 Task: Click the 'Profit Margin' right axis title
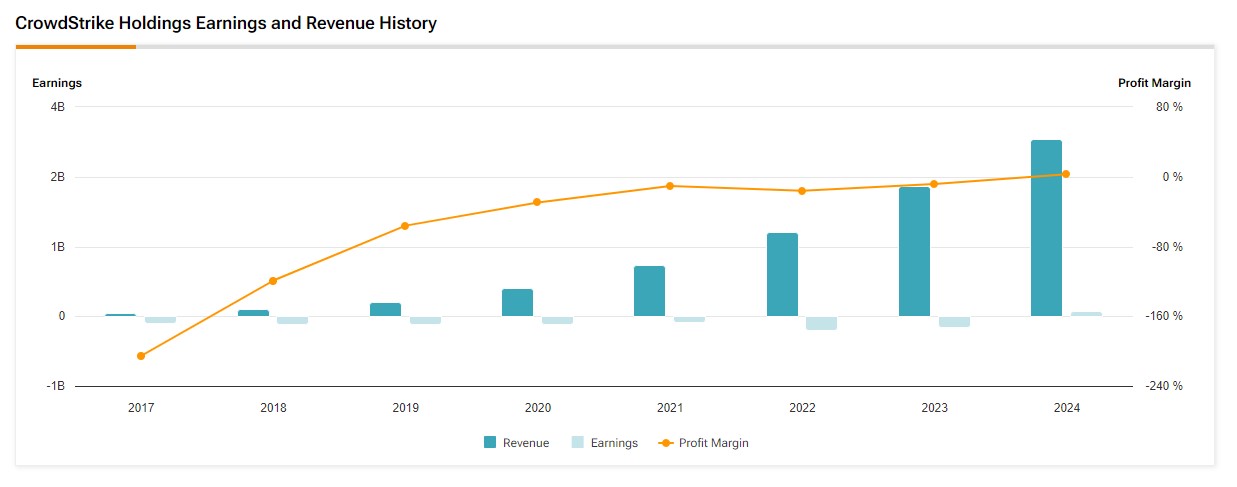tap(1154, 83)
